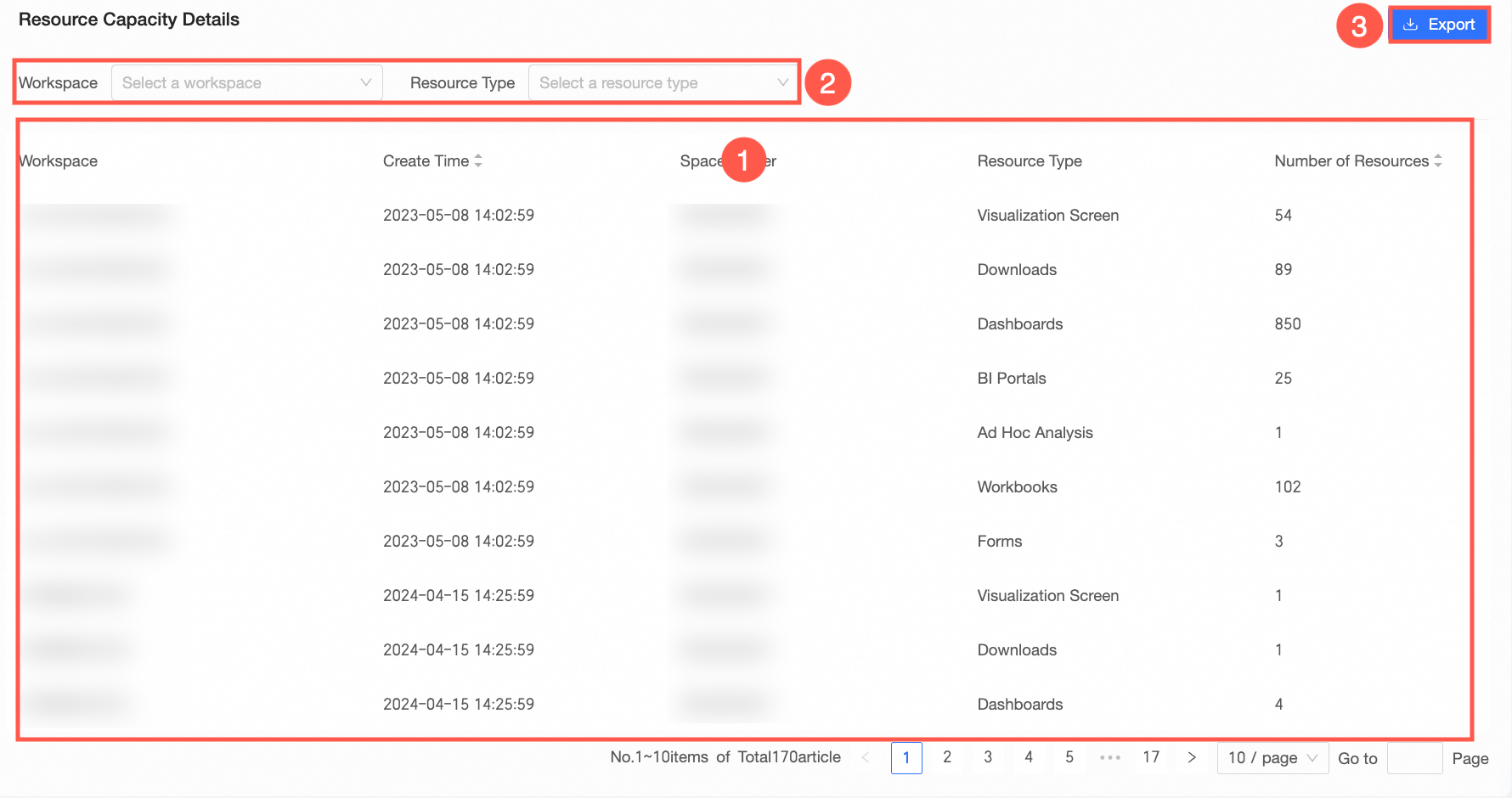Select current page 1 in pagination
The height and width of the screenshot is (798, 1512).
[906, 758]
